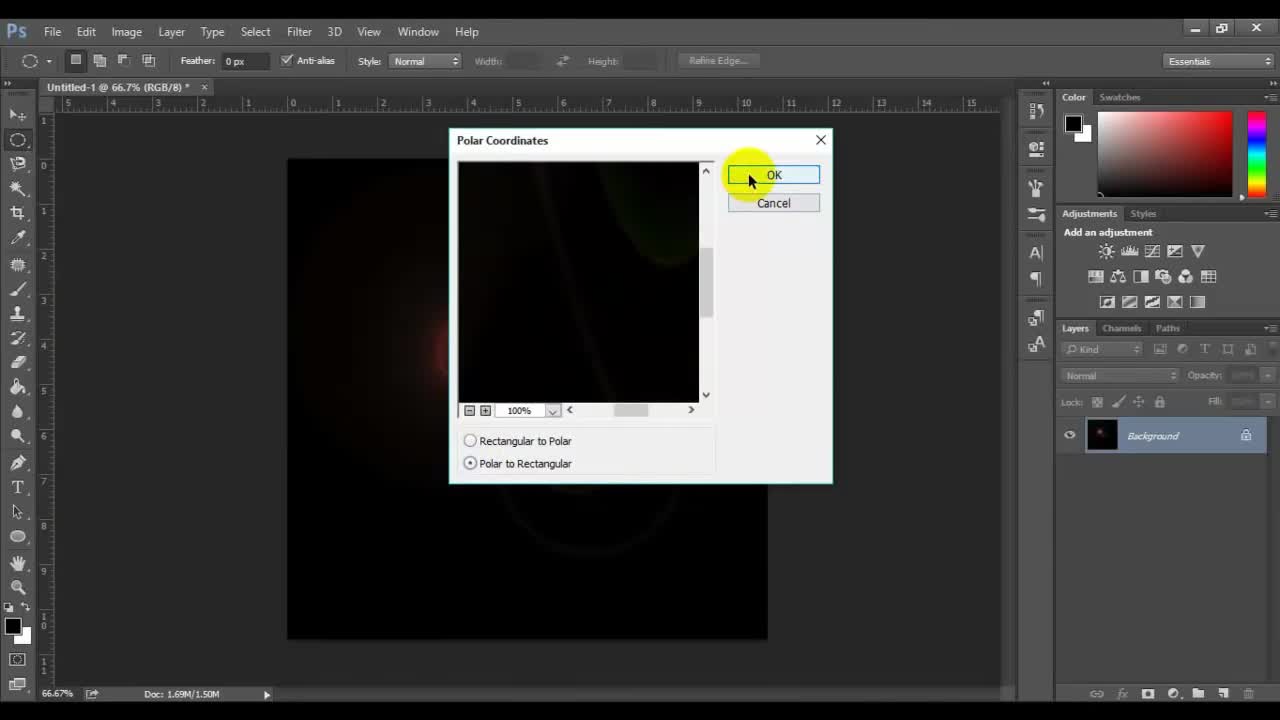Select Rectangular to Polar option
Image resolution: width=1280 pixels, height=720 pixels.
pyautogui.click(x=470, y=441)
